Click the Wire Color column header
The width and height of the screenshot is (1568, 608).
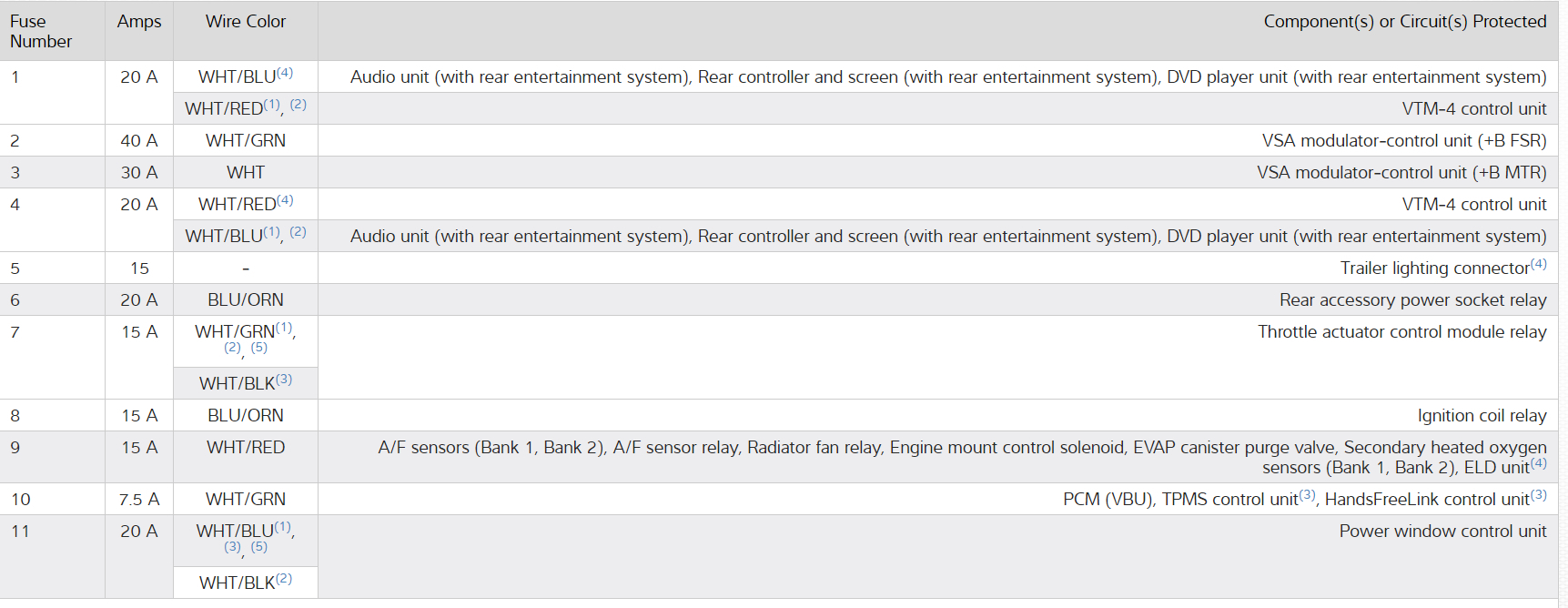point(246,22)
